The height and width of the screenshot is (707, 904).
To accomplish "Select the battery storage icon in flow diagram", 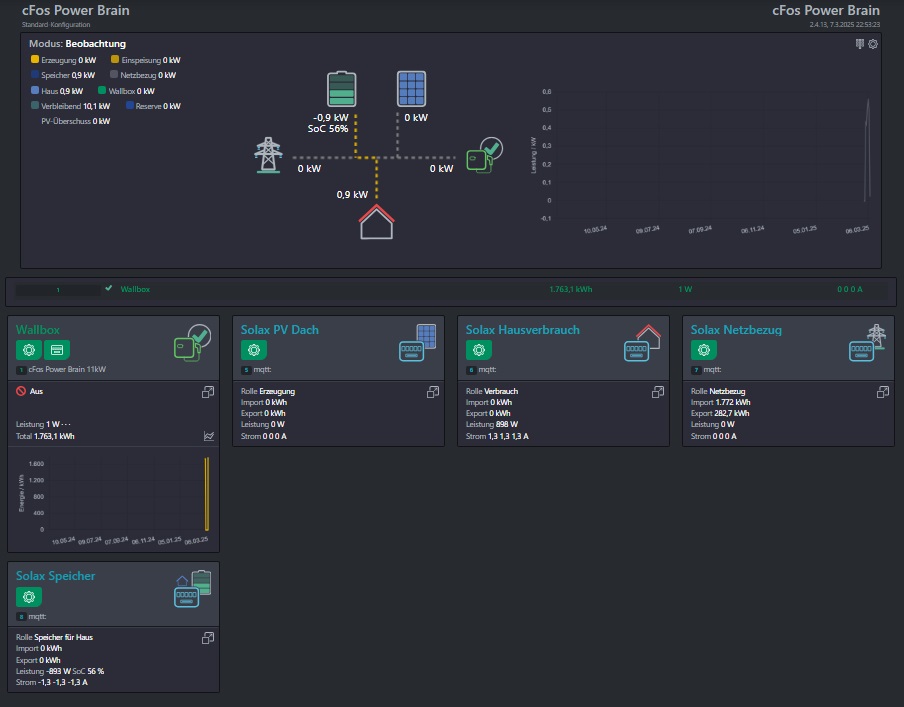I will pos(342,89).
